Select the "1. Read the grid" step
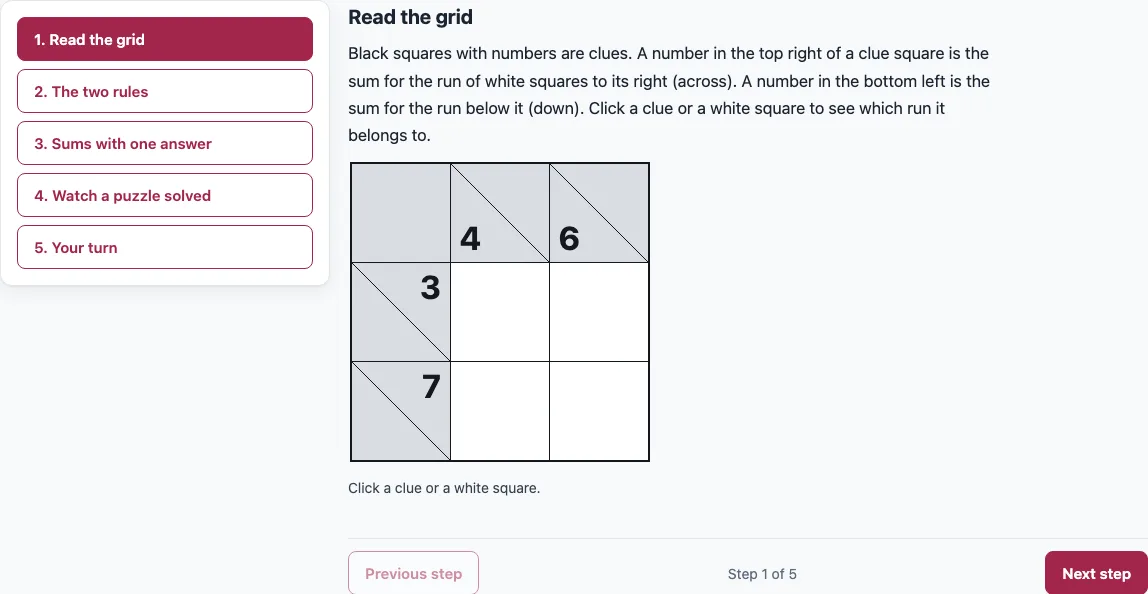This screenshot has width=1148, height=594. (x=165, y=40)
